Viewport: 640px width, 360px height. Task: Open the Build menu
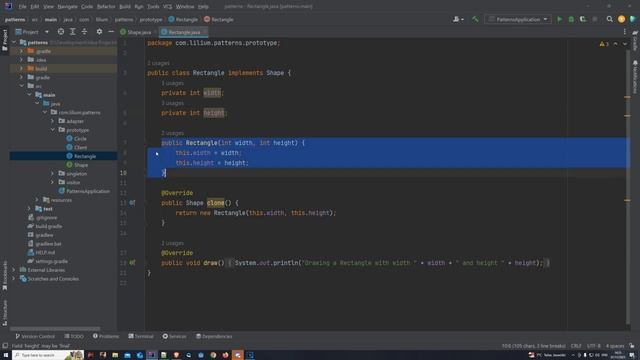point(125,7)
